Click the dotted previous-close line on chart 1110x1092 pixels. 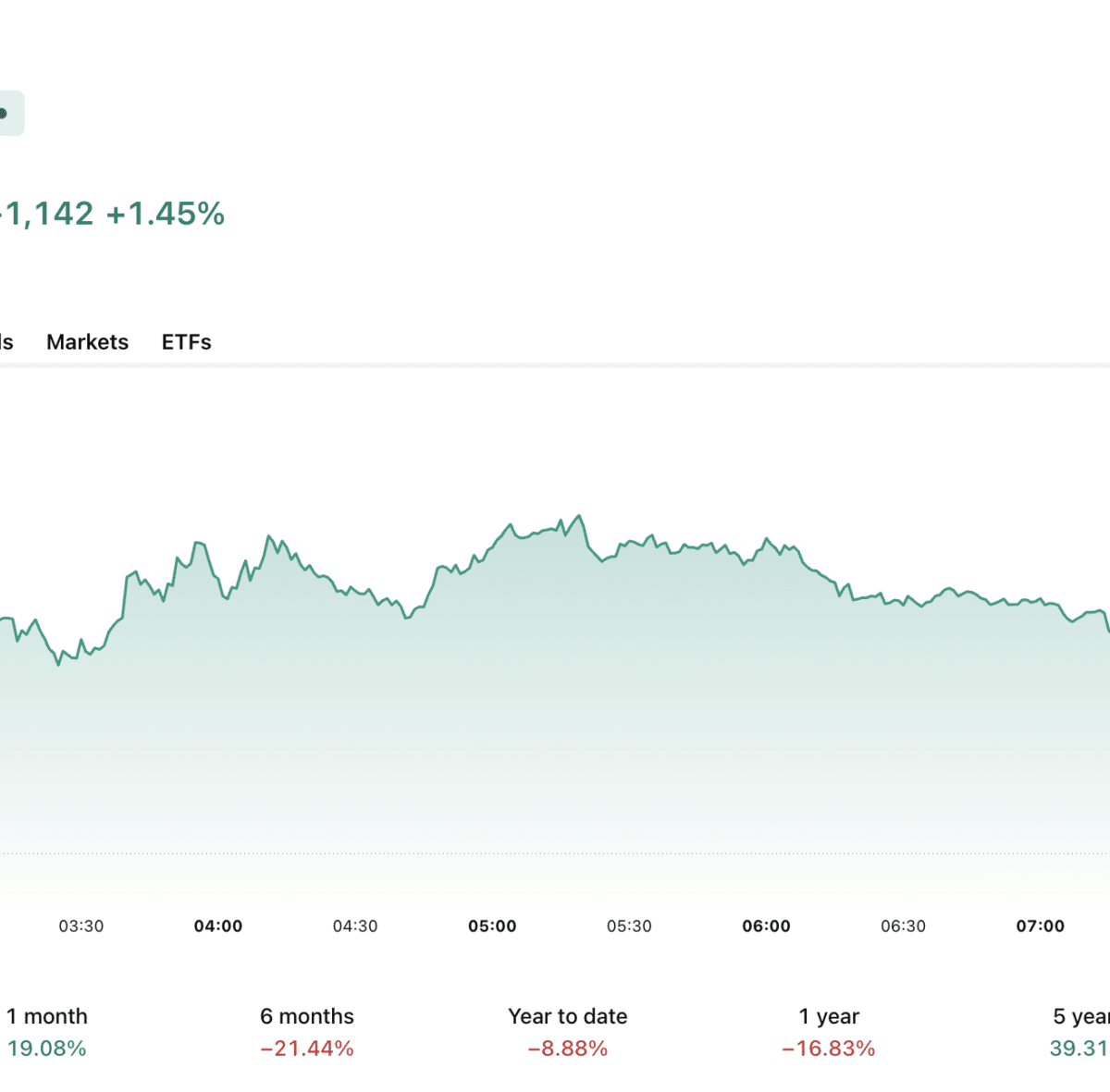click(x=555, y=853)
